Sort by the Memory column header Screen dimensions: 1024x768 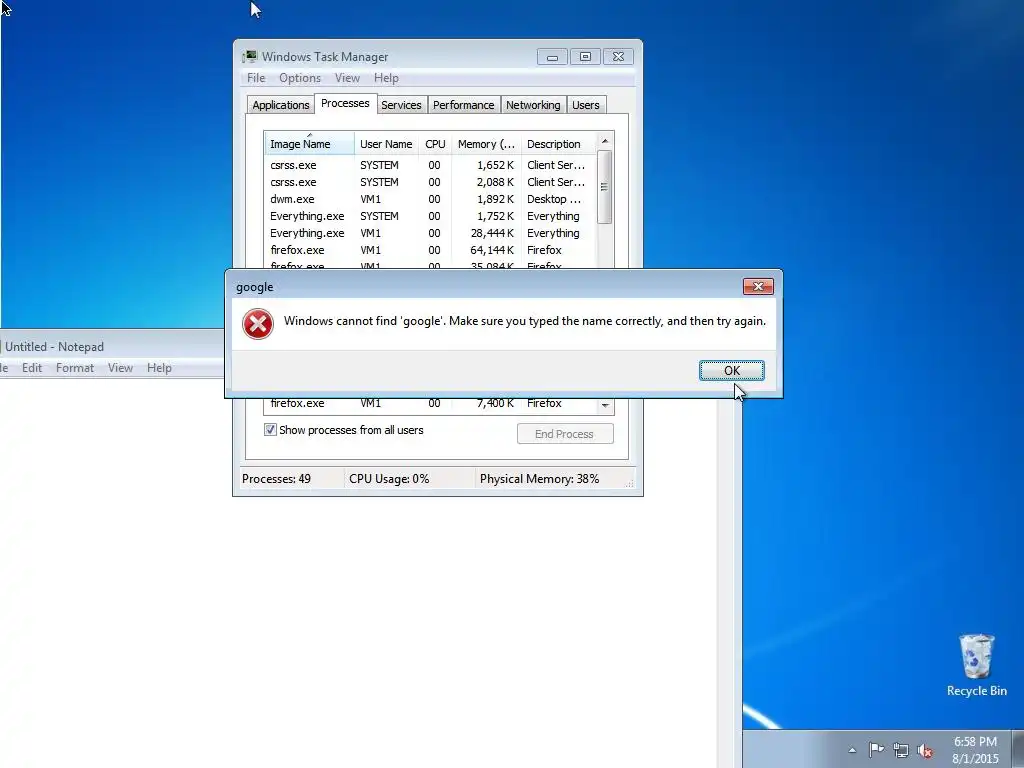(486, 144)
